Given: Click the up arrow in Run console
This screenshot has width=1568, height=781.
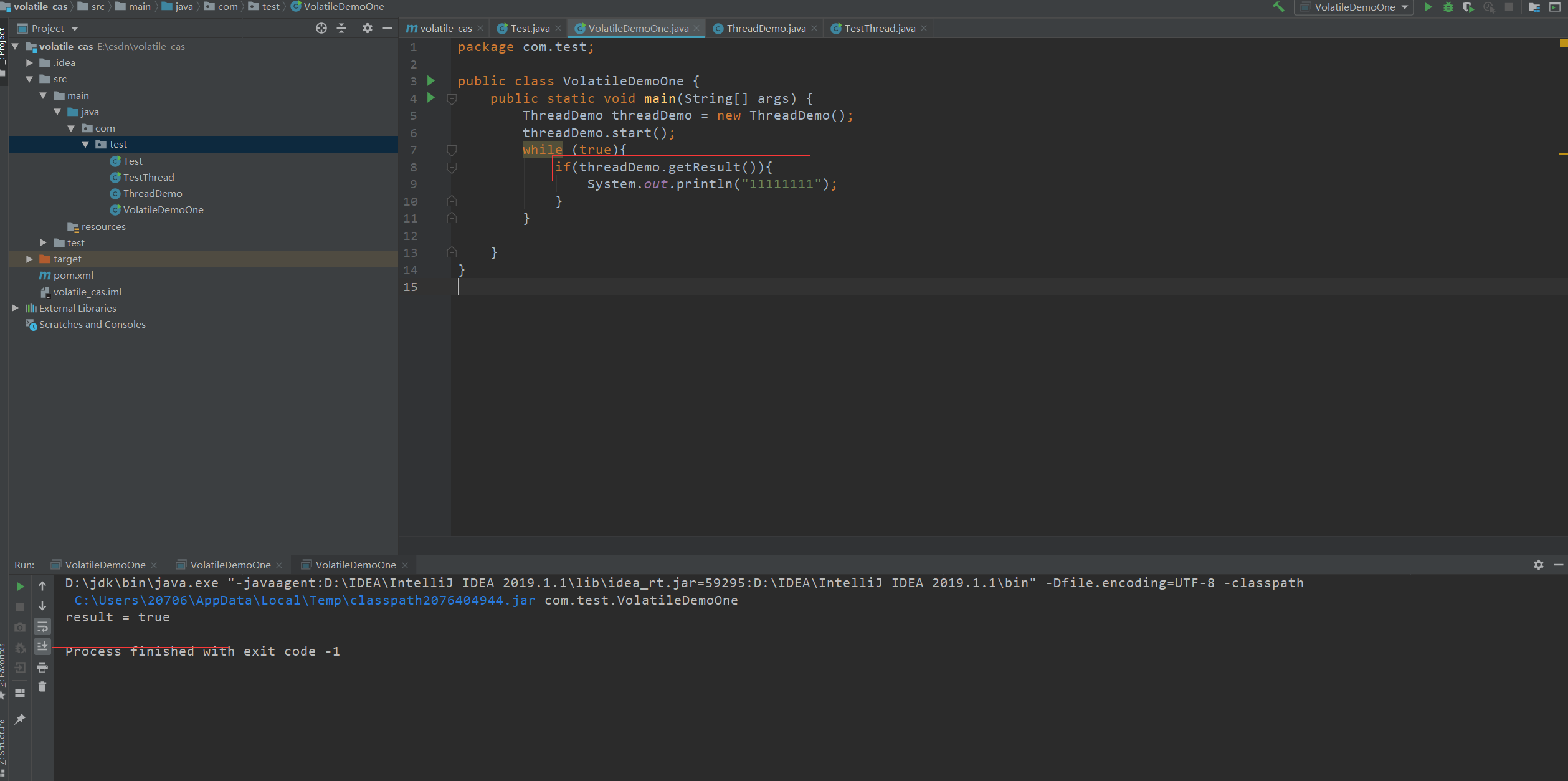Looking at the screenshot, I should [x=42, y=586].
